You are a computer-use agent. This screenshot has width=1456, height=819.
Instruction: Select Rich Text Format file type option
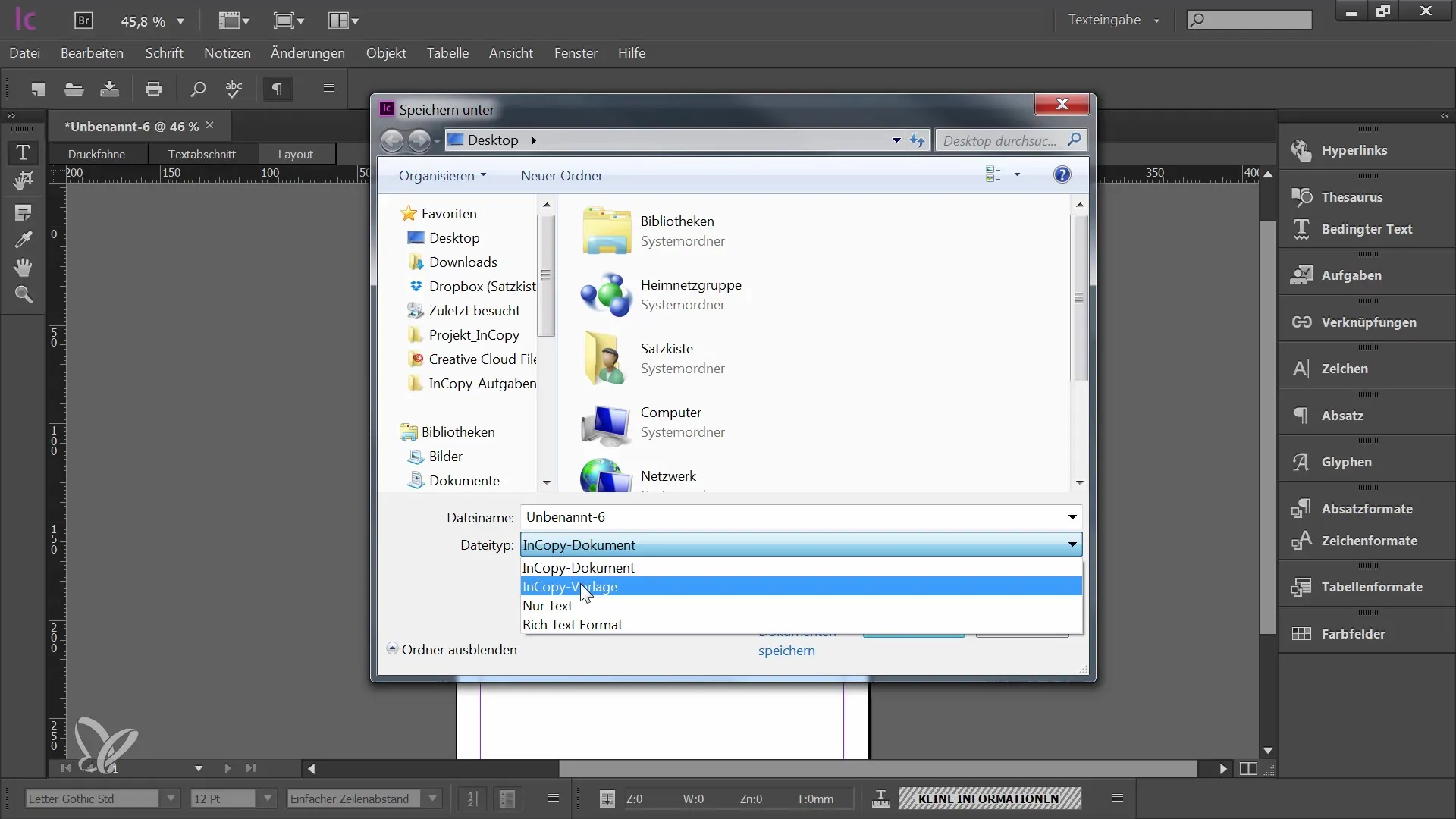(x=572, y=624)
